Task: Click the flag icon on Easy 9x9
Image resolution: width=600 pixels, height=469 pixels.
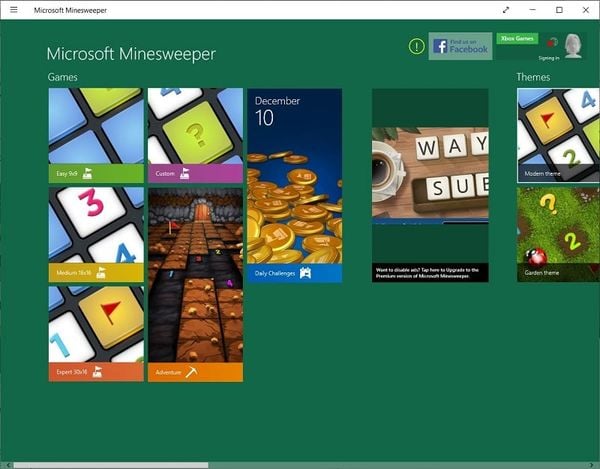Action: 87,174
